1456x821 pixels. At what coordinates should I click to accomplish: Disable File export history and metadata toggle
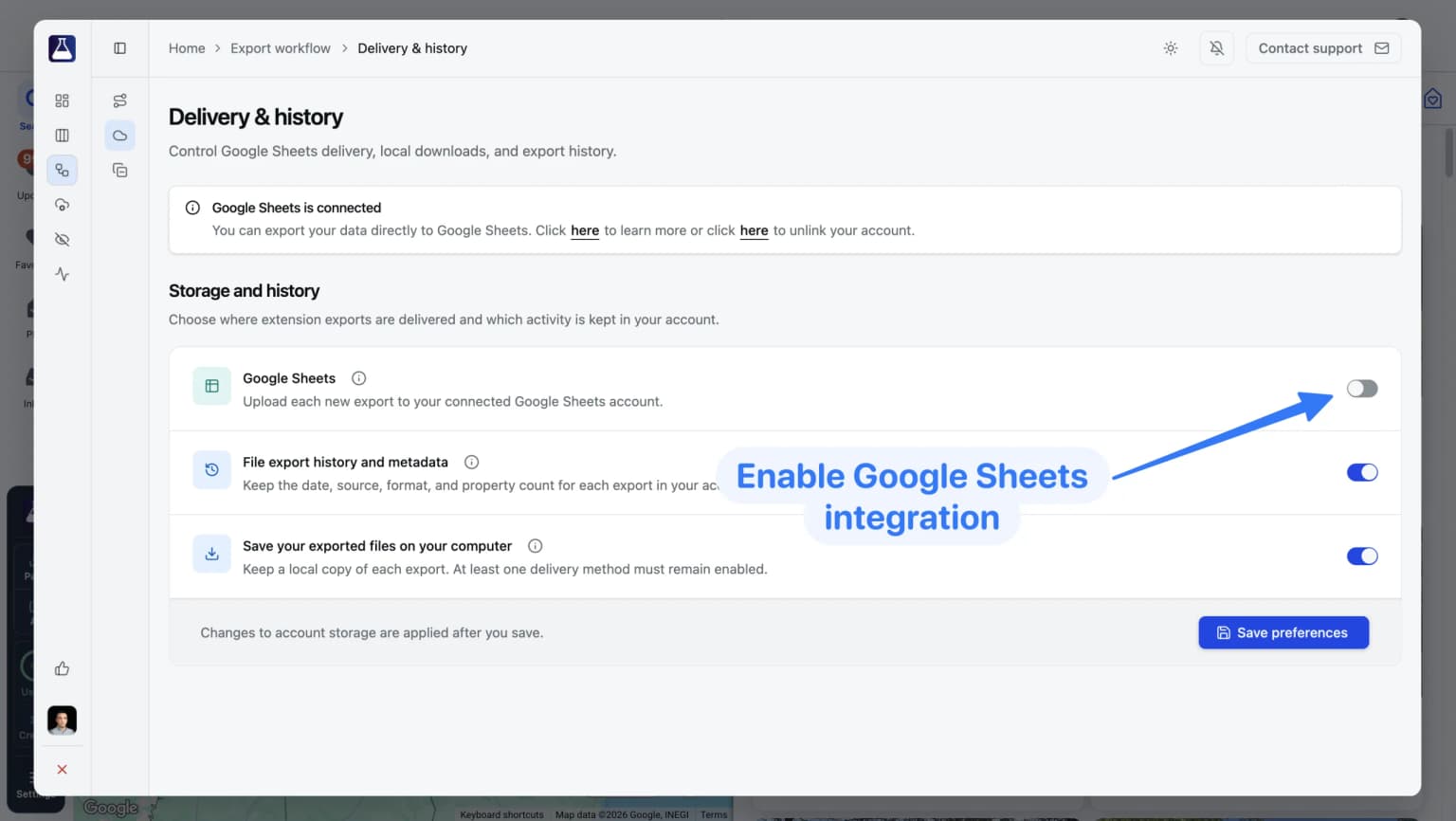point(1362,472)
